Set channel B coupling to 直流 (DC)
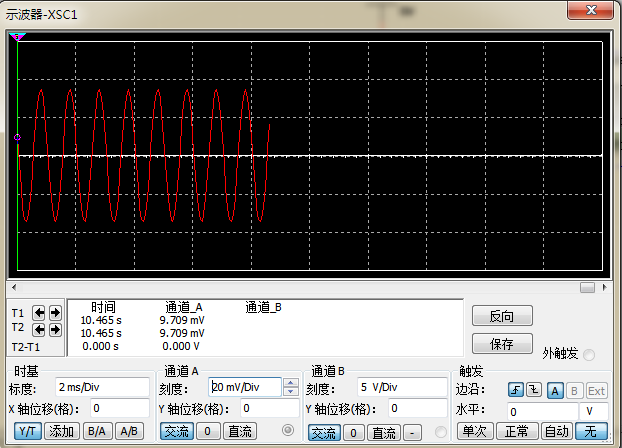Image resolution: width=622 pixels, height=448 pixels. [384, 433]
